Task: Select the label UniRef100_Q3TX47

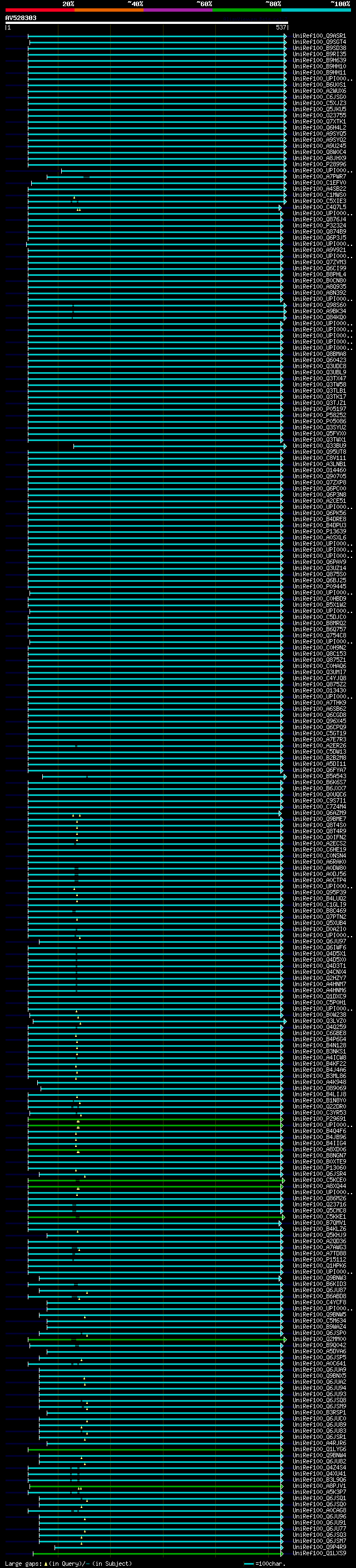Action: pyautogui.click(x=319, y=379)
